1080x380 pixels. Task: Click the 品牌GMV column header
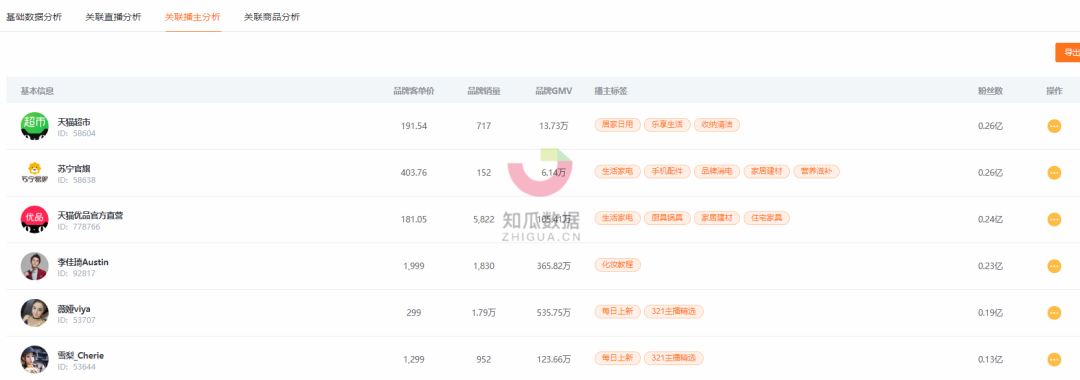tap(554, 91)
